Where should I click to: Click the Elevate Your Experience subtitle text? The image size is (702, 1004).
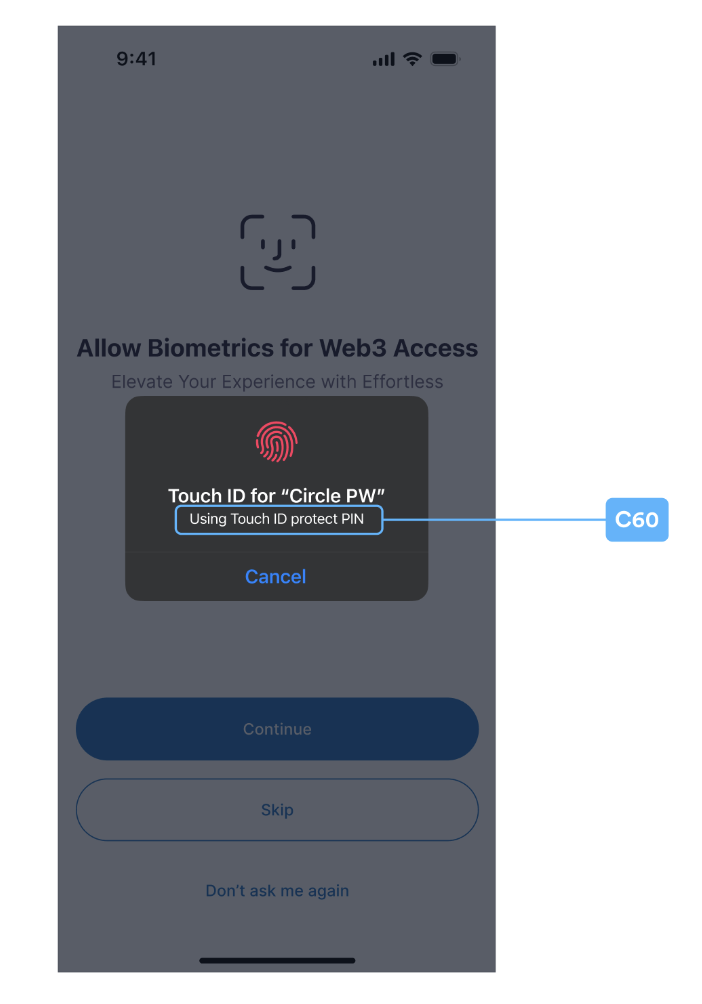point(277,382)
